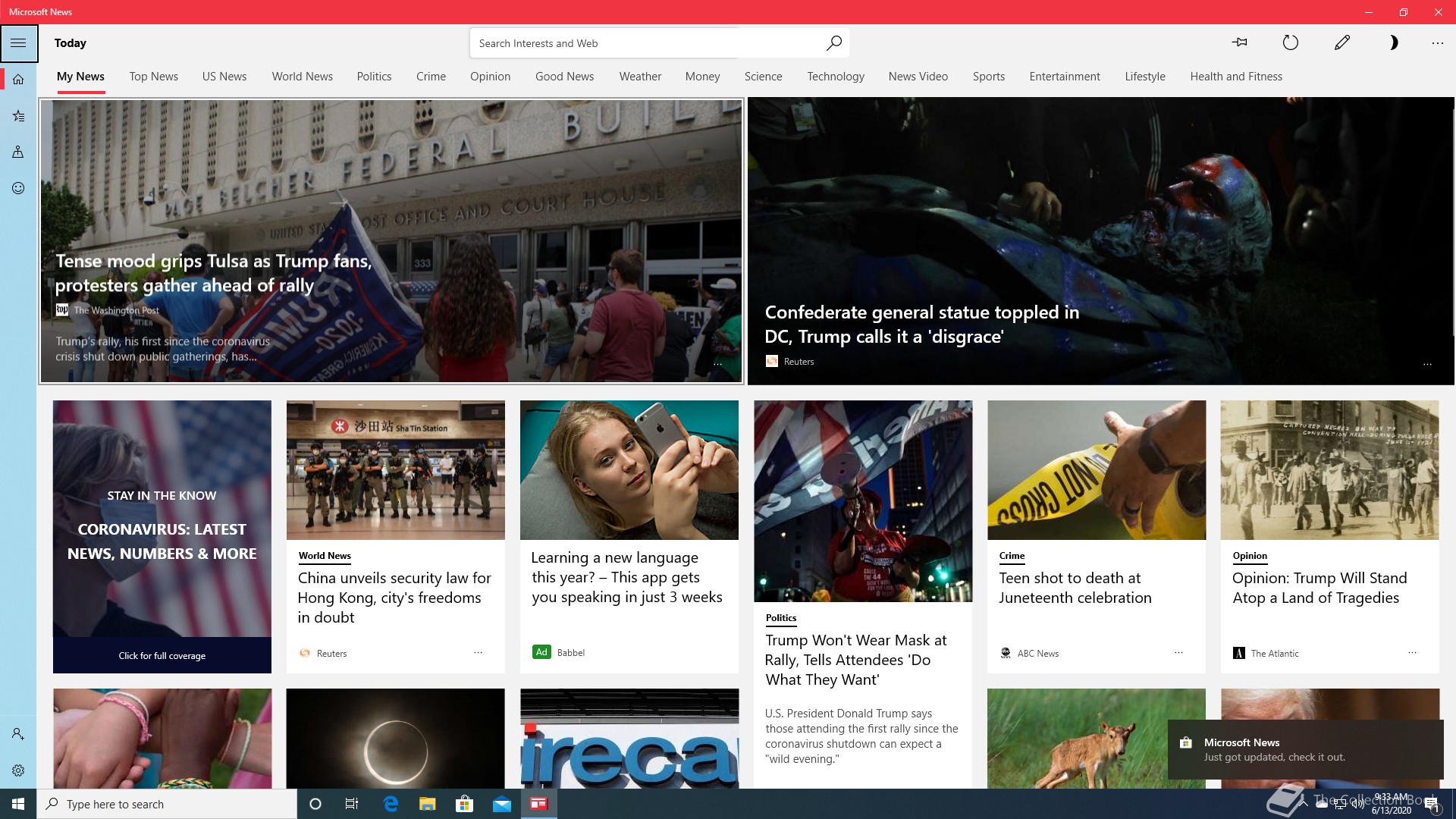1456x819 pixels.
Task: Open the News Video tab
Action: click(918, 77)
